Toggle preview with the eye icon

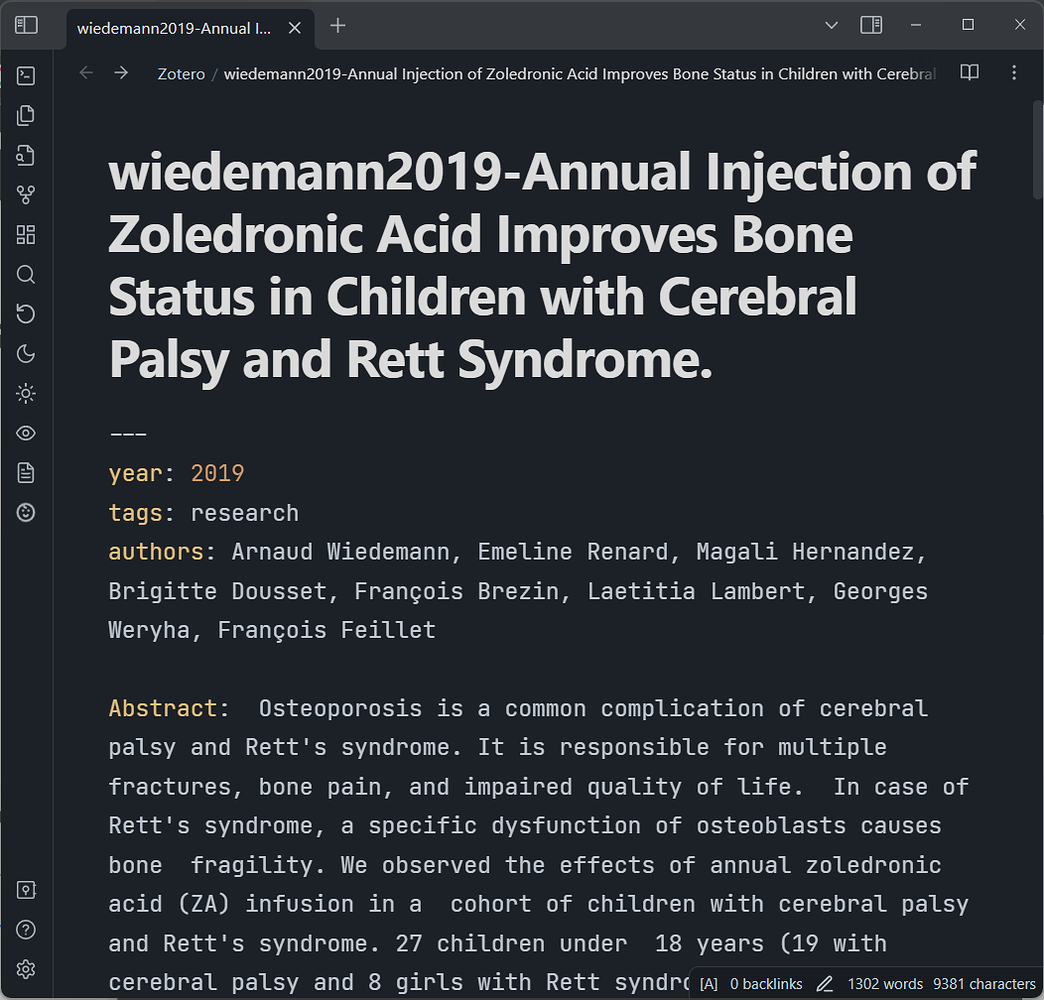pyautogui.click(x=26, y=433)
